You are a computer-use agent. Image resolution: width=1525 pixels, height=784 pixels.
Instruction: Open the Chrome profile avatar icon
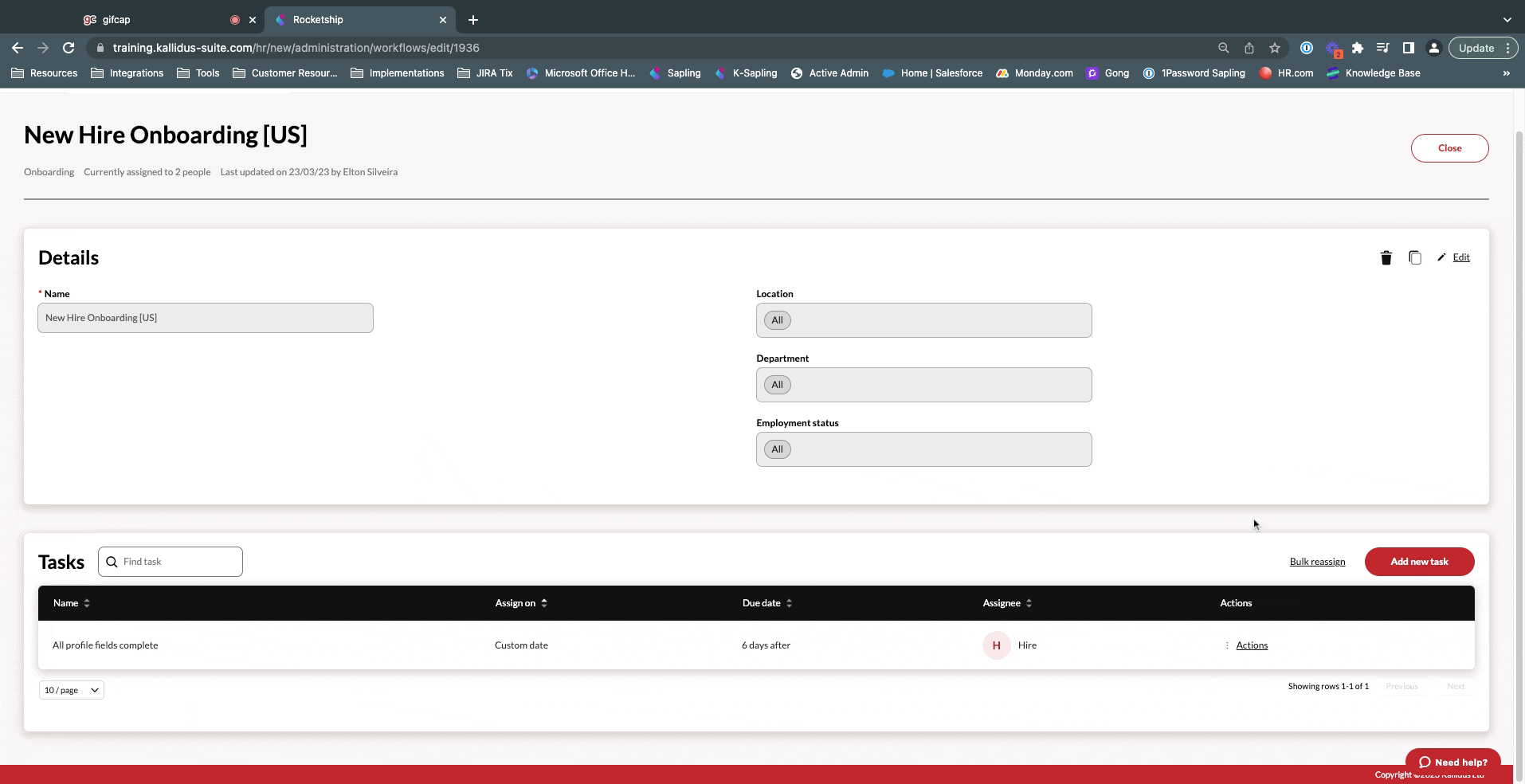coord(1433,48)
